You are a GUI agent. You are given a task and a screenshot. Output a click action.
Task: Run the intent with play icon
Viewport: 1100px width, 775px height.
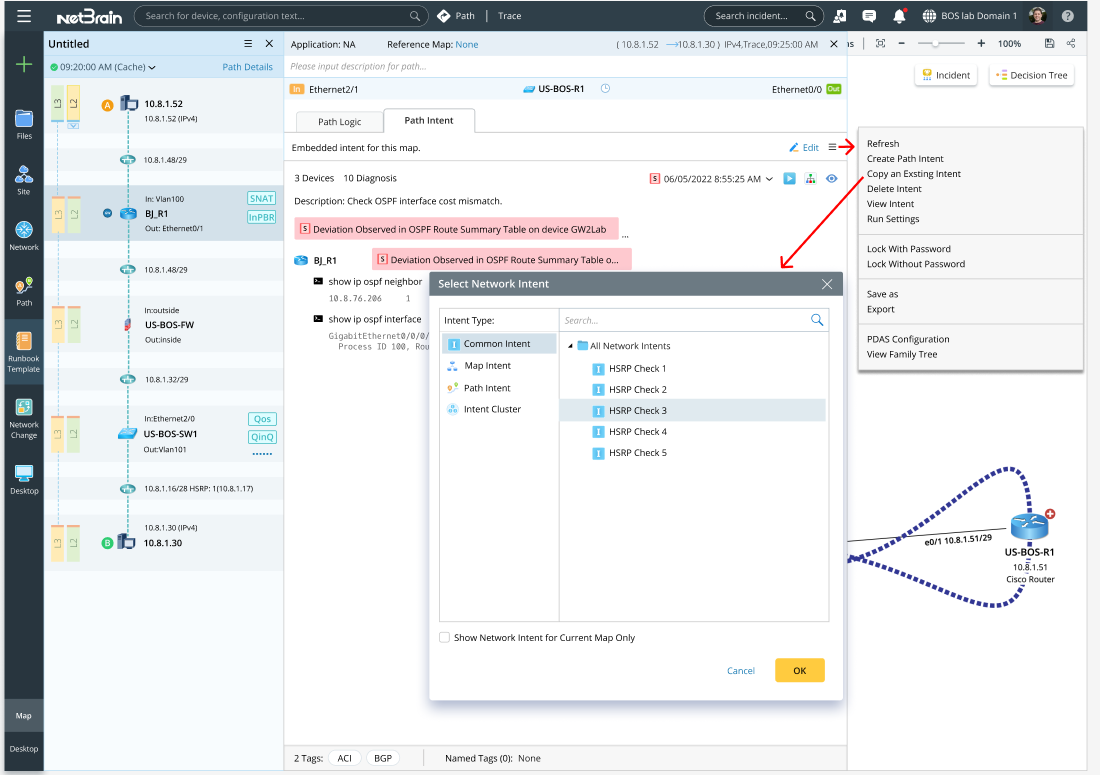pyautogui.click(x=789, y=178)
